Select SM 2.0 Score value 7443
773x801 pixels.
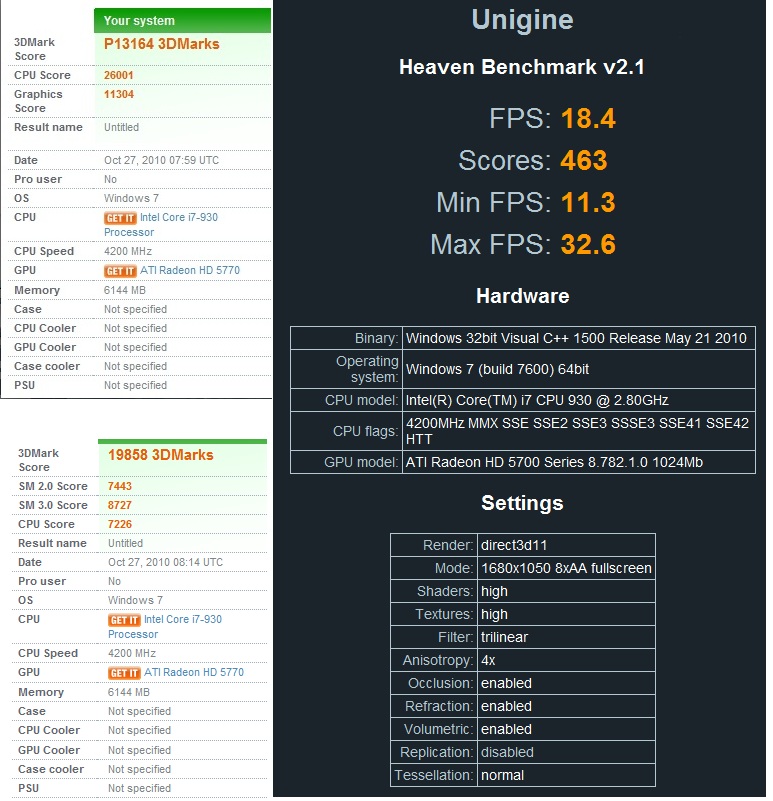(x=120, y=486)
